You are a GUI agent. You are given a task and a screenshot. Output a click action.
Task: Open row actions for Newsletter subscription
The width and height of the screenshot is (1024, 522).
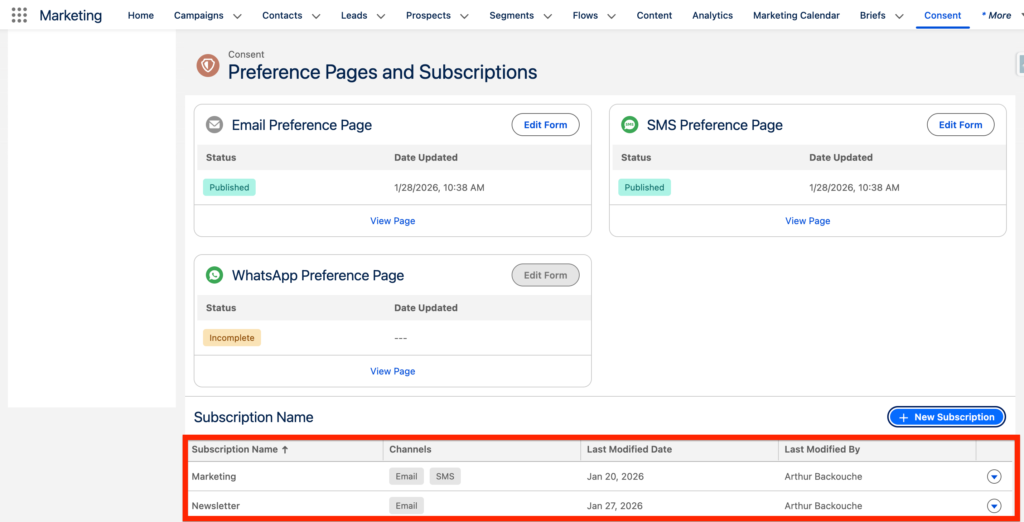click(993, 506)
